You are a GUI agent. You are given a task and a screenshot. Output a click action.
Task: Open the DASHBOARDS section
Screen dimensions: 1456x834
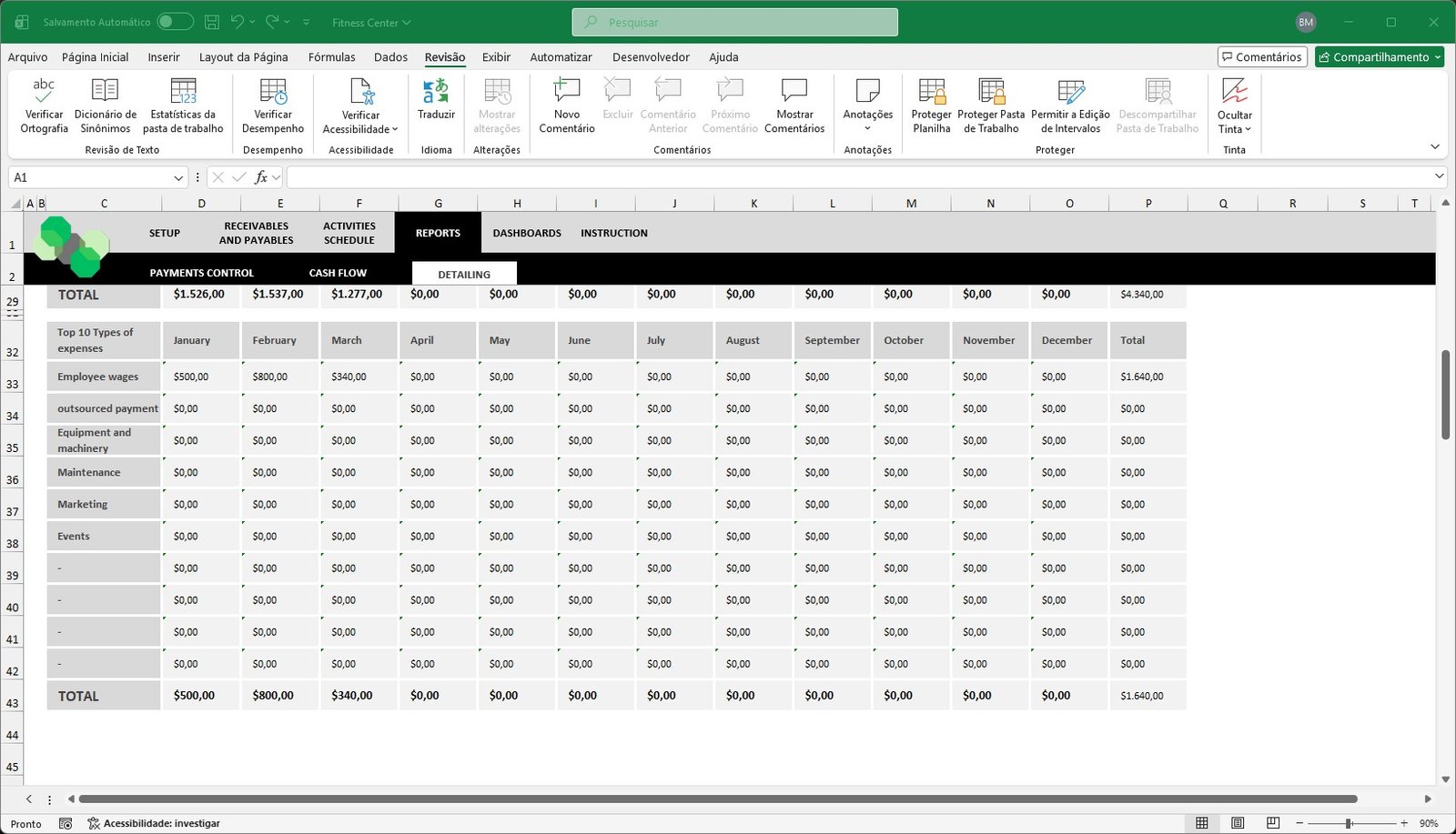click(x=527, y=234)
